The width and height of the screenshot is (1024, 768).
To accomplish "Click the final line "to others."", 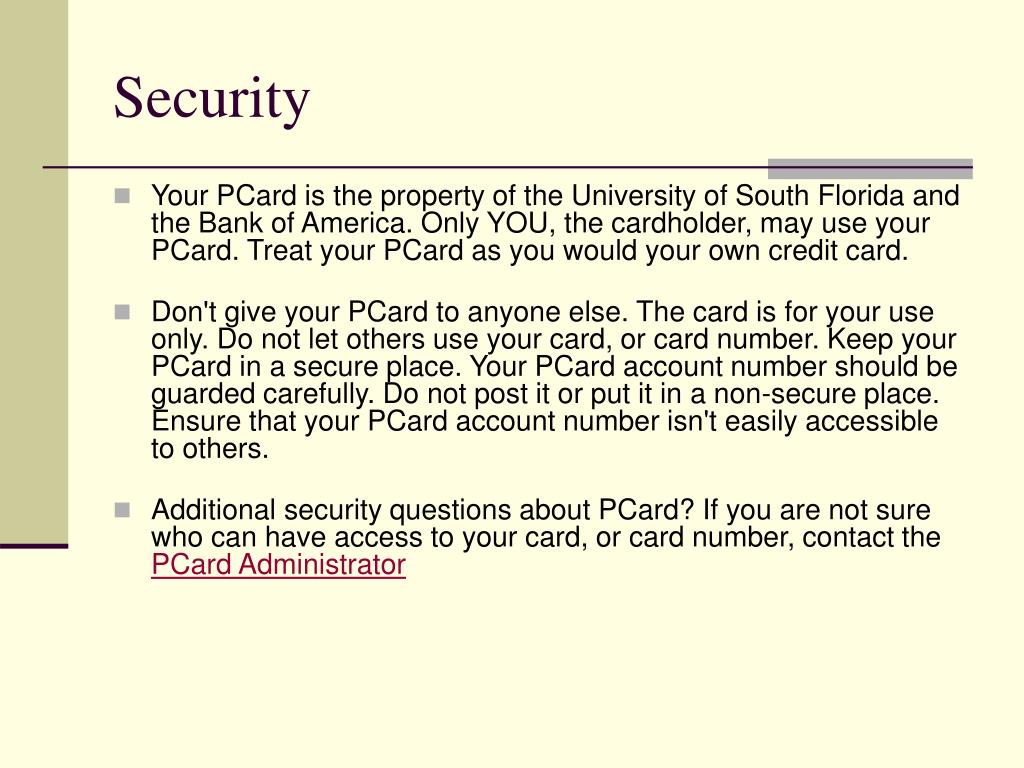I will (210, 449).
